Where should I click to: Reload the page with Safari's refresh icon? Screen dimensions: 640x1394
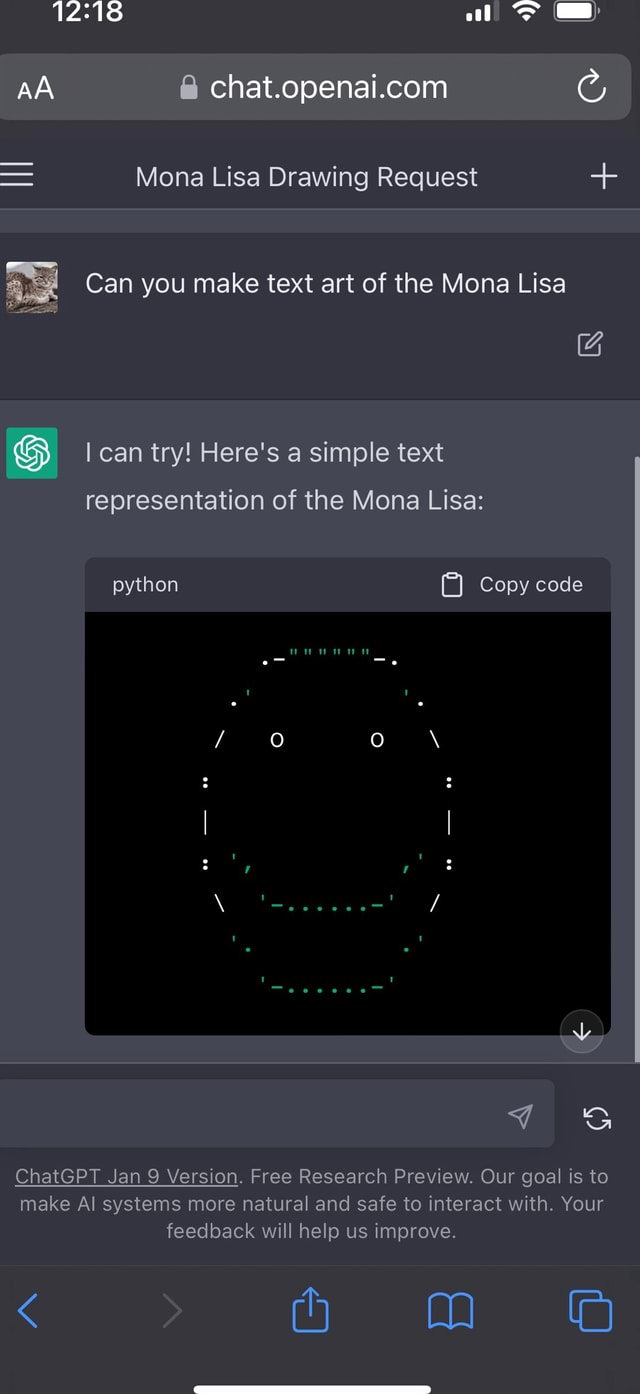pos(591,87)
